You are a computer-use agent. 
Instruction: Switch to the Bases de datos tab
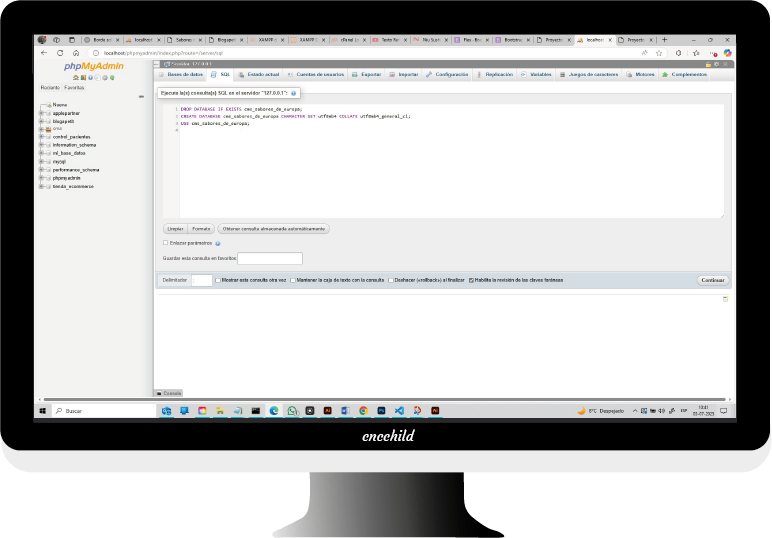click(x=181, y=74)
